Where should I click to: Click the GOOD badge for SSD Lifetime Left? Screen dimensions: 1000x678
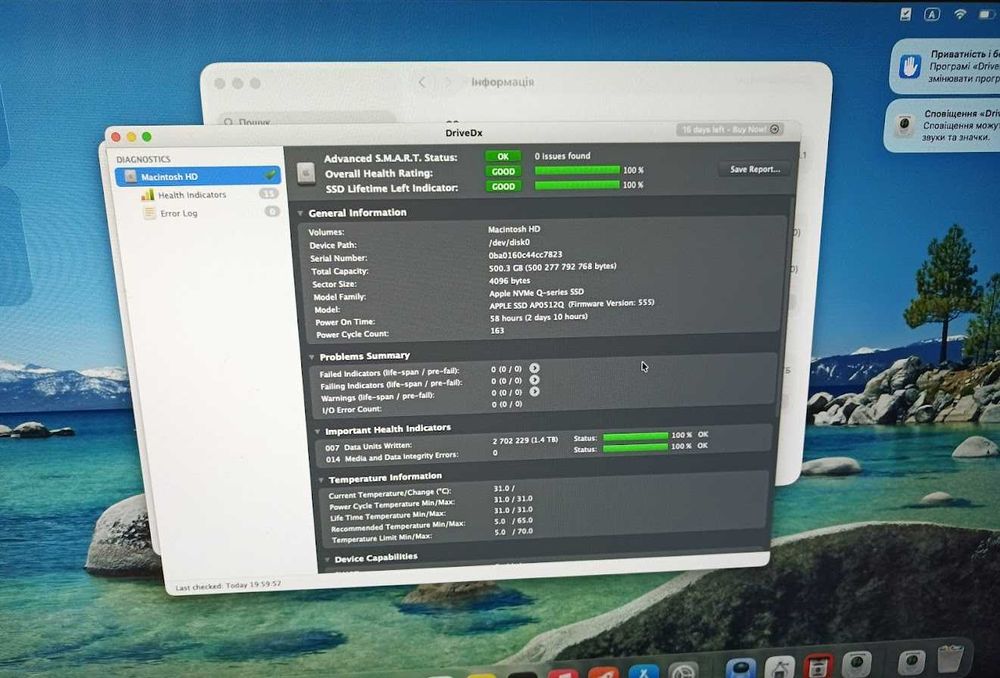click(x=503, y=186)
